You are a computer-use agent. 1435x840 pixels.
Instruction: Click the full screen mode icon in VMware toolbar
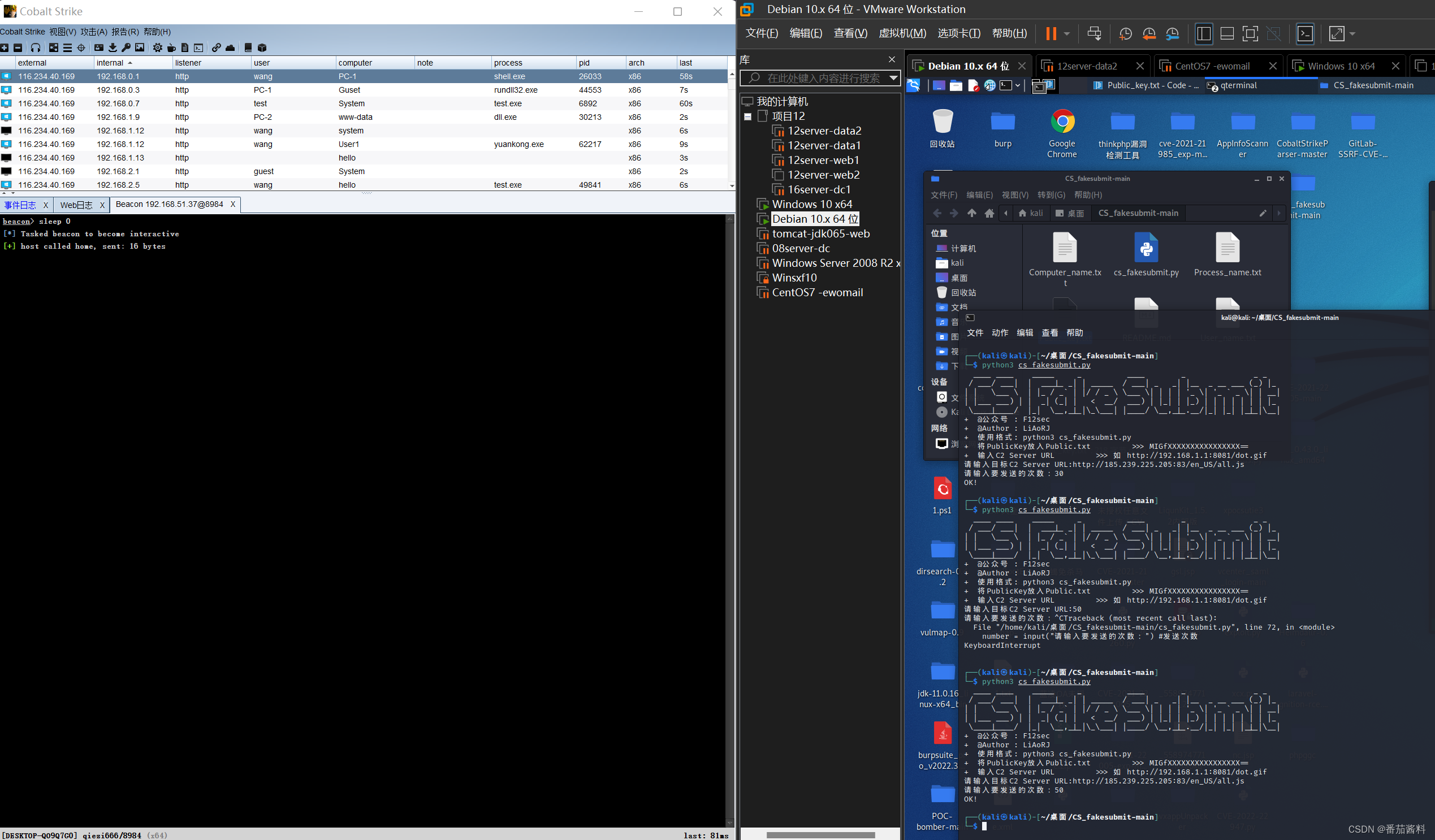pos(1250,33)
